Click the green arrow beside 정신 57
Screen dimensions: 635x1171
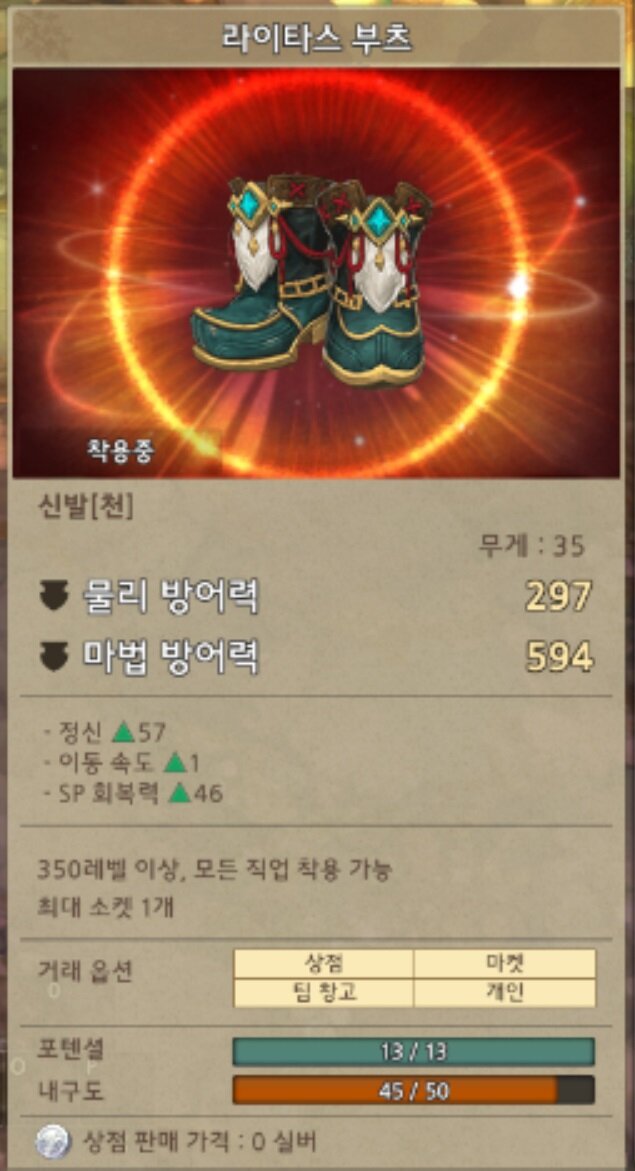click(123, 733)
